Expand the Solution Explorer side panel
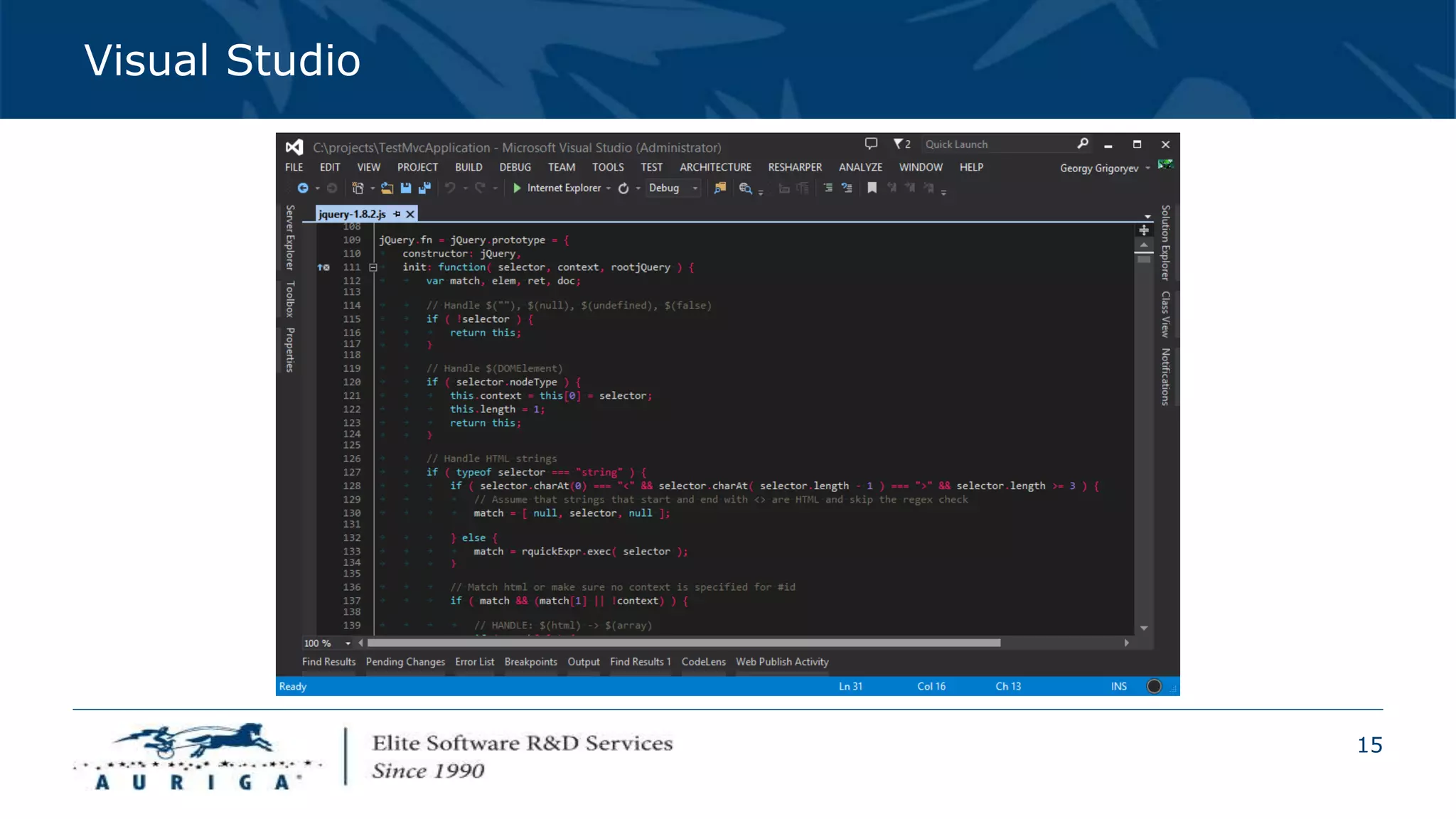 point(1165,242)
